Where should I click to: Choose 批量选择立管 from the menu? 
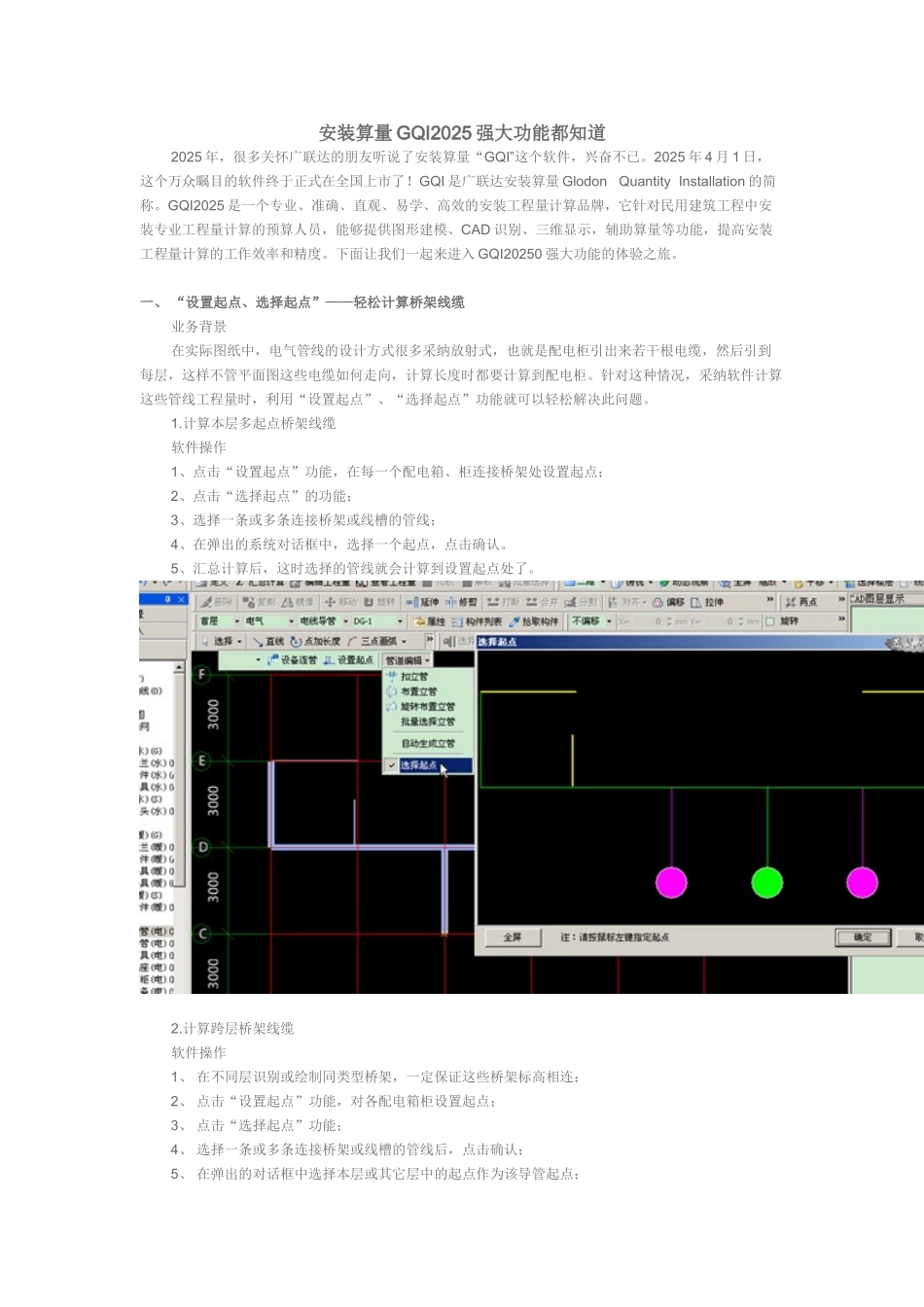tap(427, 722)
